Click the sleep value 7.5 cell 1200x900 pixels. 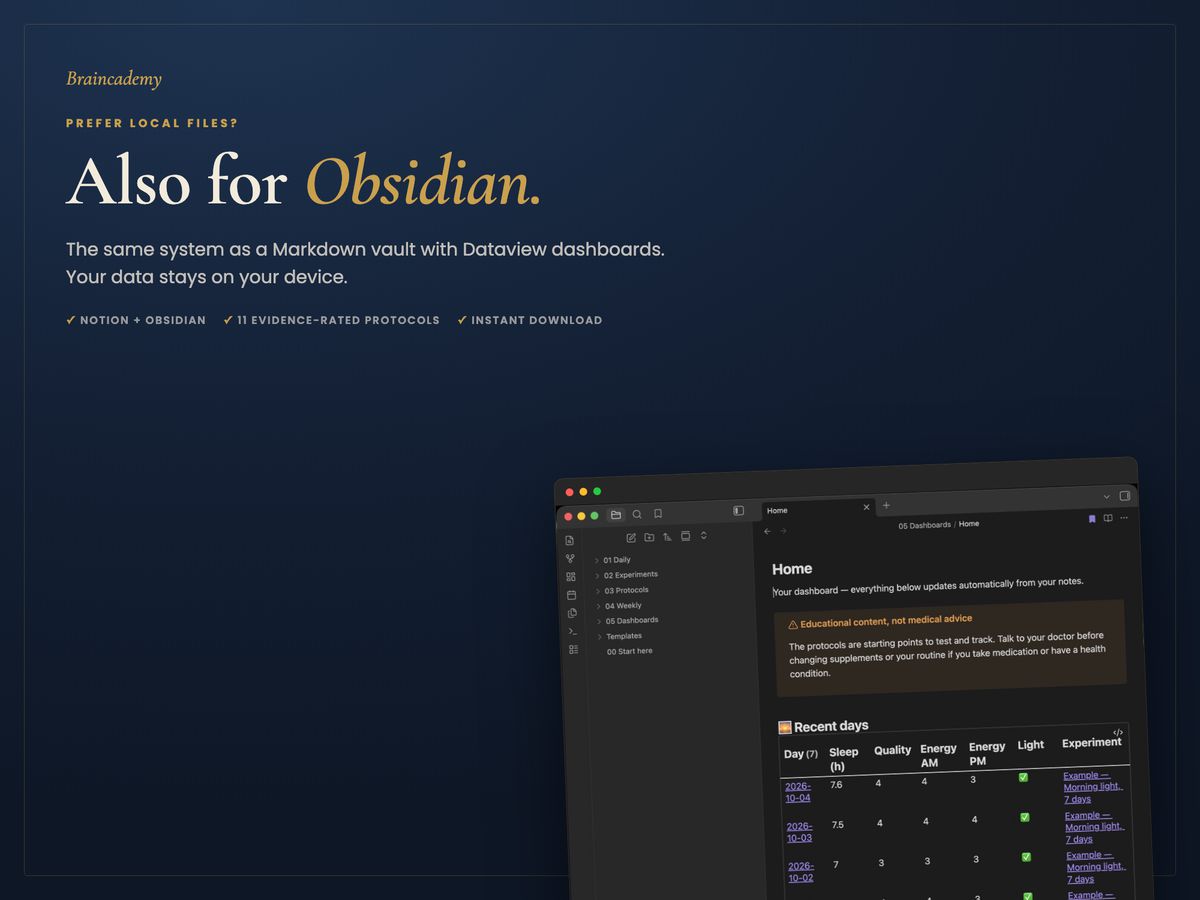[838, 825]
